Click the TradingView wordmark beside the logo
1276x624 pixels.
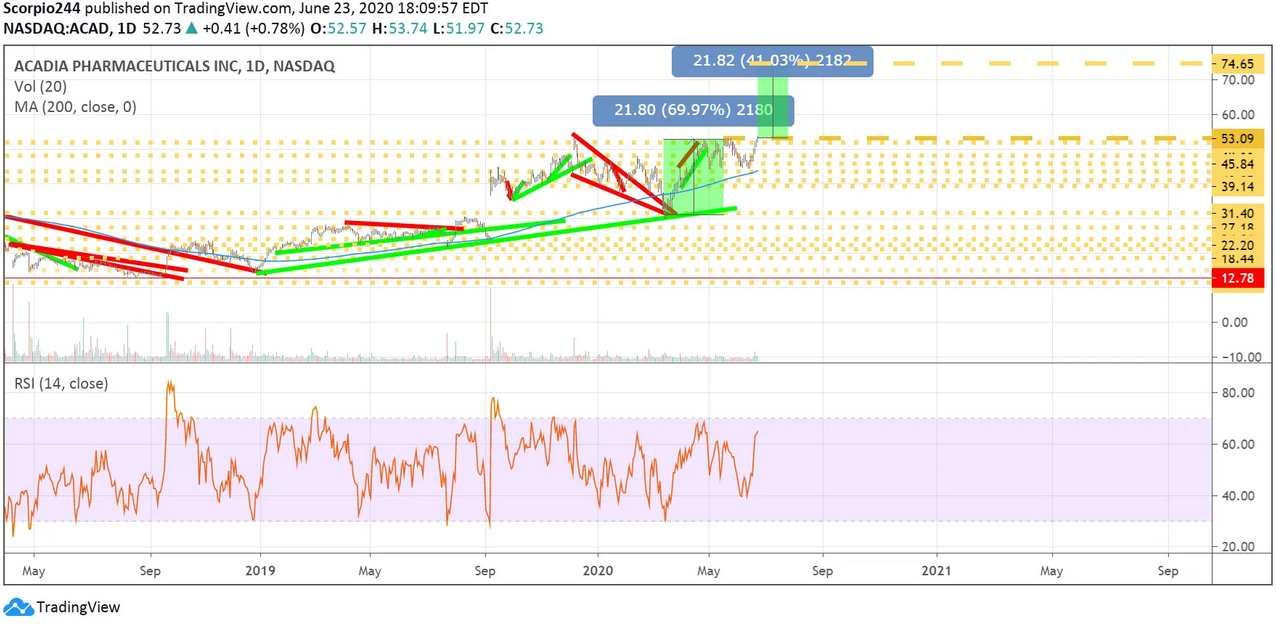(x=78, y=607)
